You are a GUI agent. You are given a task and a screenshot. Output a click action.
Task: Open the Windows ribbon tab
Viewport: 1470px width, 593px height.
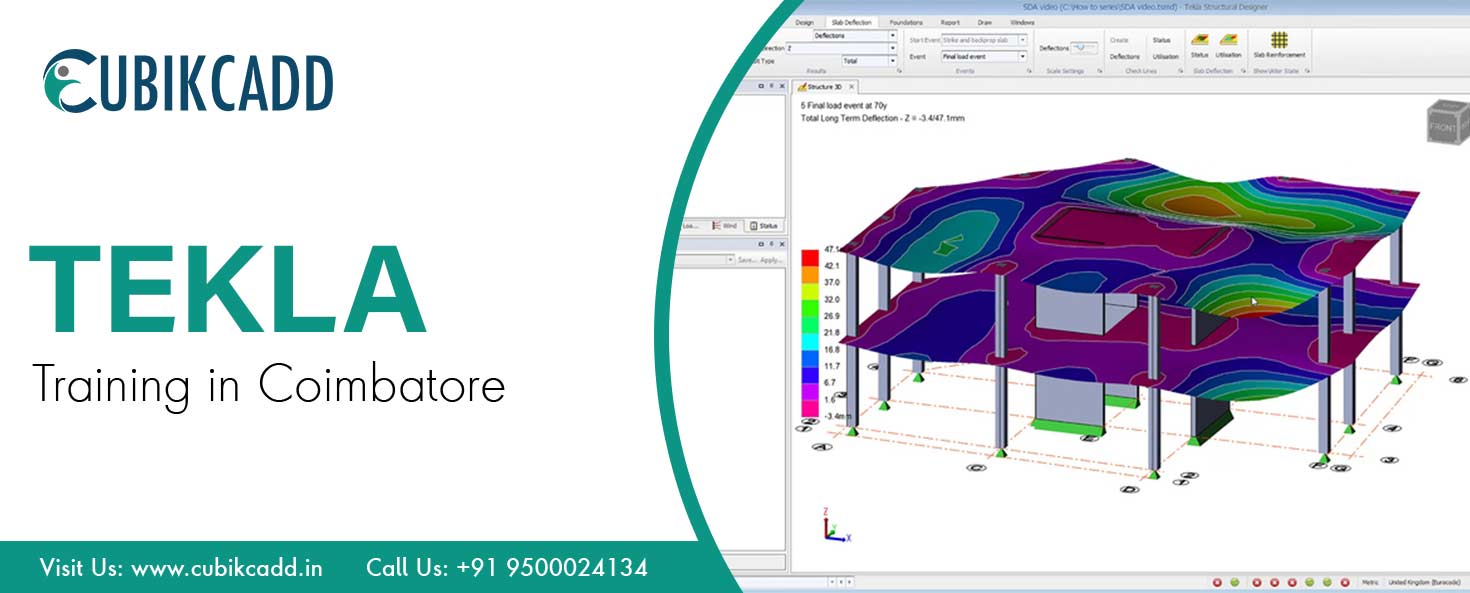[1022, 21]
